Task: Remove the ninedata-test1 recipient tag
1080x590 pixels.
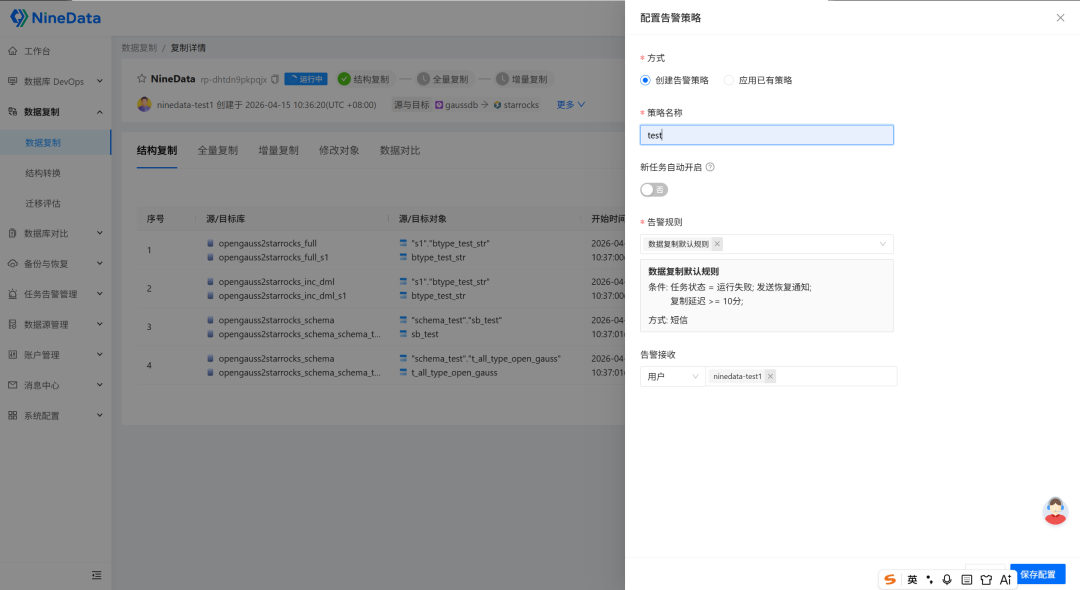Action: [770, 376]
